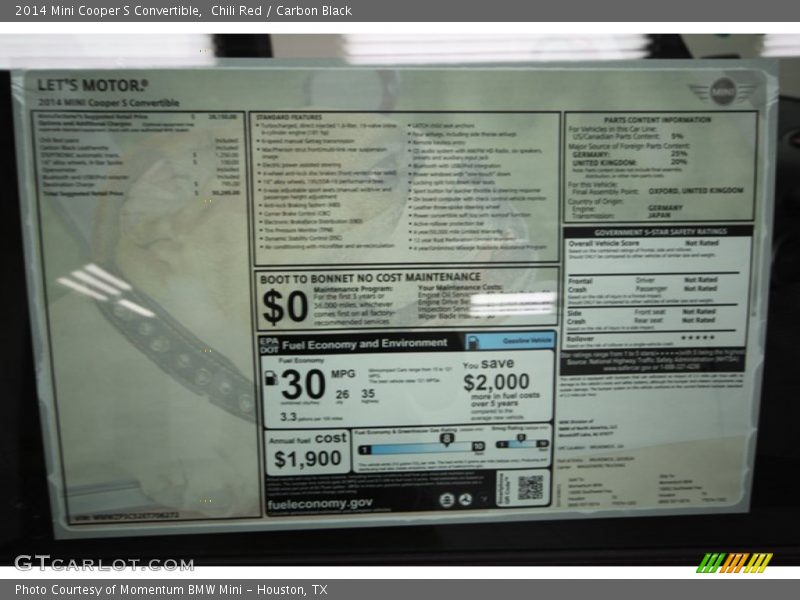Click the QR code on the fuel label

pos(530,488)
